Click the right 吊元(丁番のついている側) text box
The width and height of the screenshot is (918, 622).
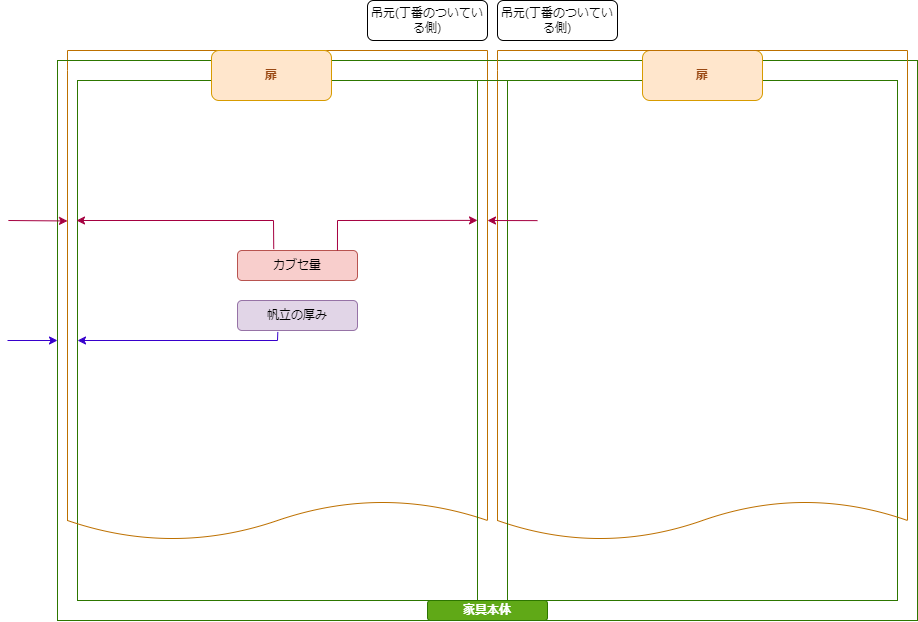coord(557,20)
